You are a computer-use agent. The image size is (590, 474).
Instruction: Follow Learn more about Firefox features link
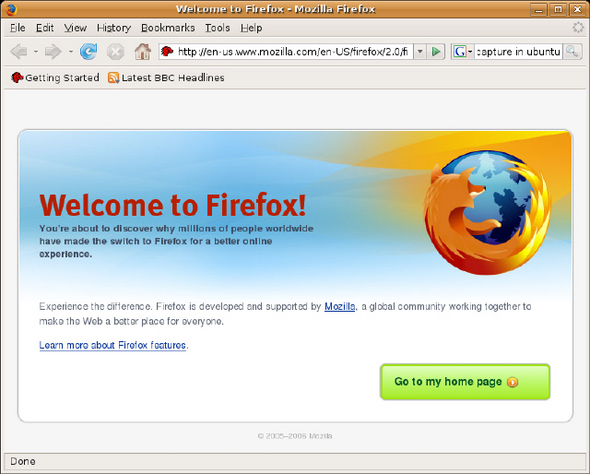113,345
